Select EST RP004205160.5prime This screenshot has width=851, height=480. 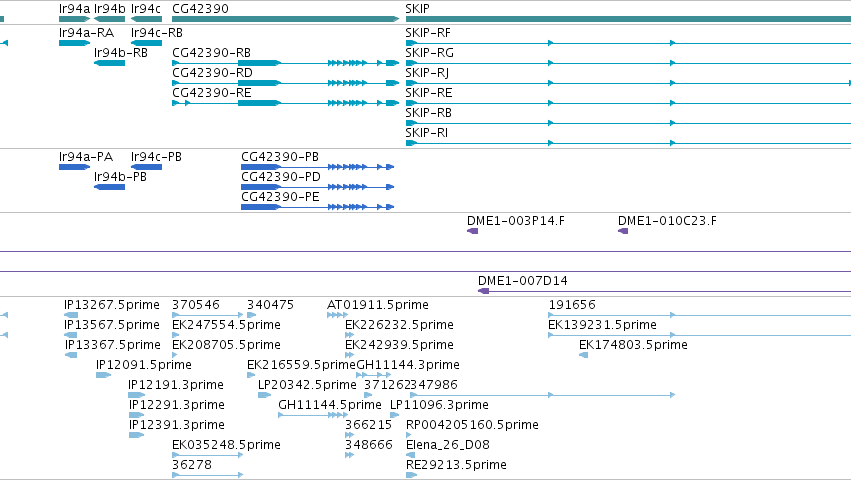coord(409,435)
